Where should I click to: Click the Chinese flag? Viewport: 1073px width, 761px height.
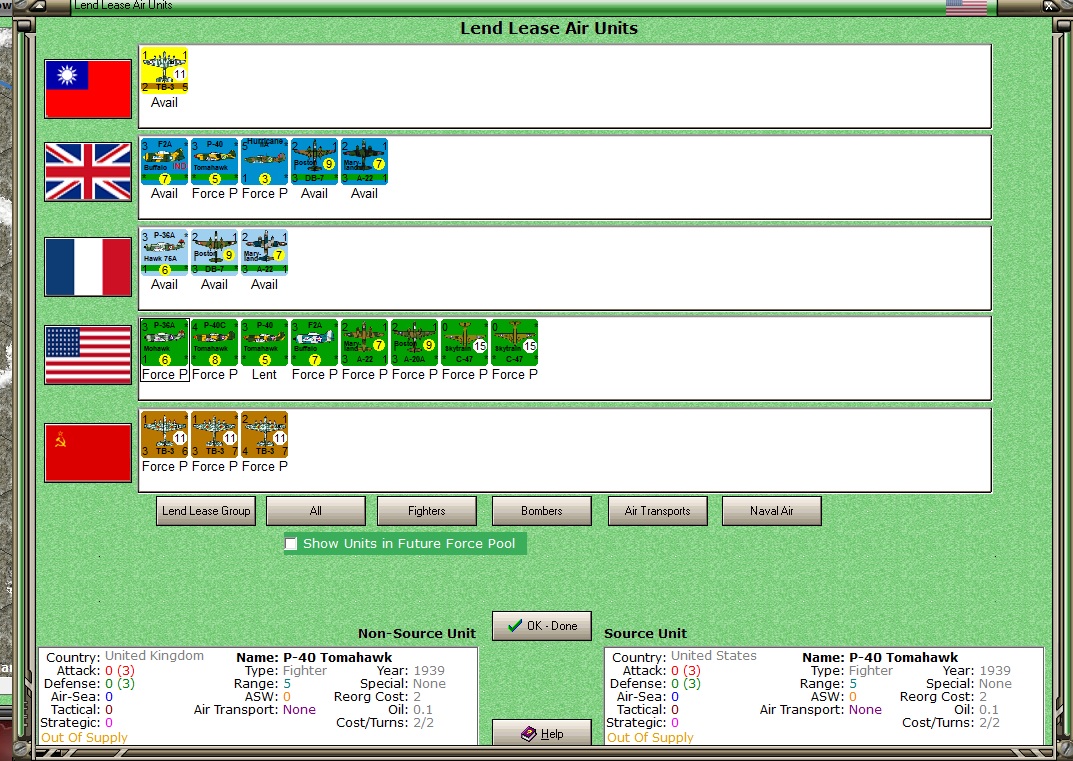pos(88,89)
